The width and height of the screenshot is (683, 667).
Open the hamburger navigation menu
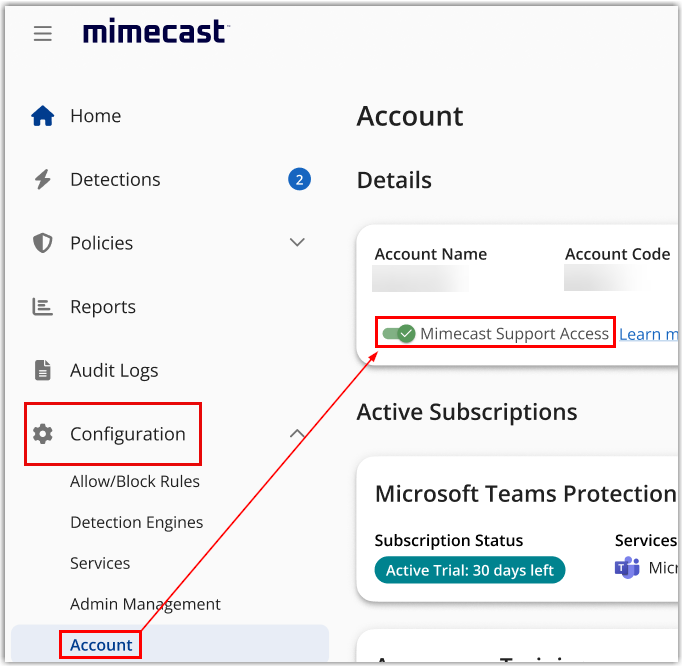click(42, 34)
